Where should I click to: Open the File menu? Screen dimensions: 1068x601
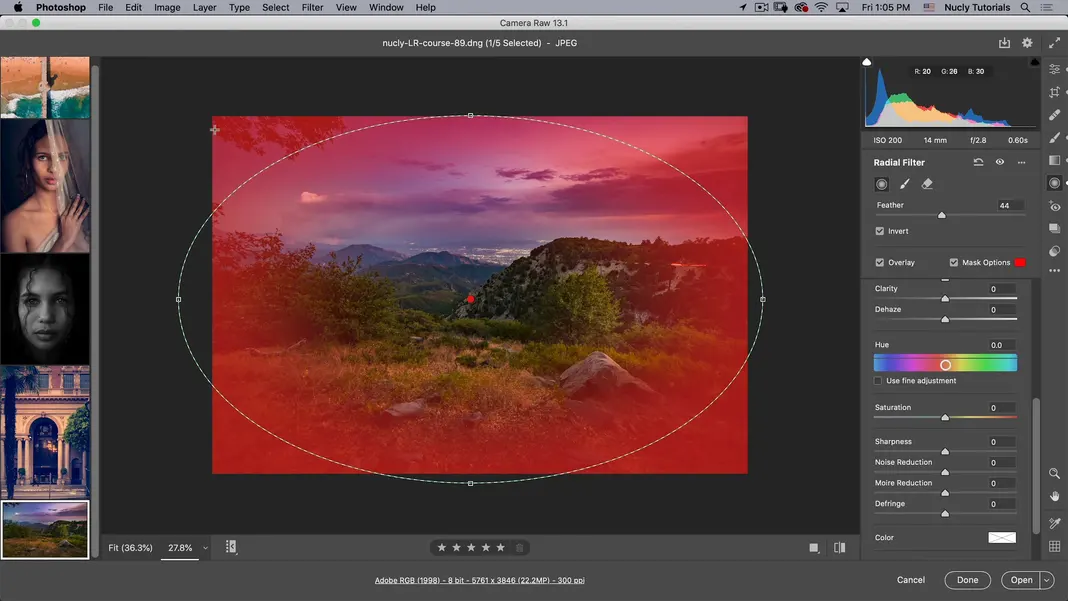[x=106, y=7]
